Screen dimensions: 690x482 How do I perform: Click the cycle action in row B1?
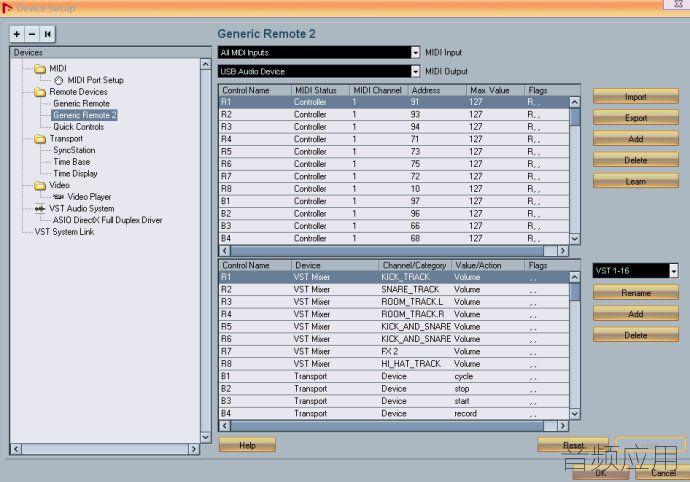point(464,376)
